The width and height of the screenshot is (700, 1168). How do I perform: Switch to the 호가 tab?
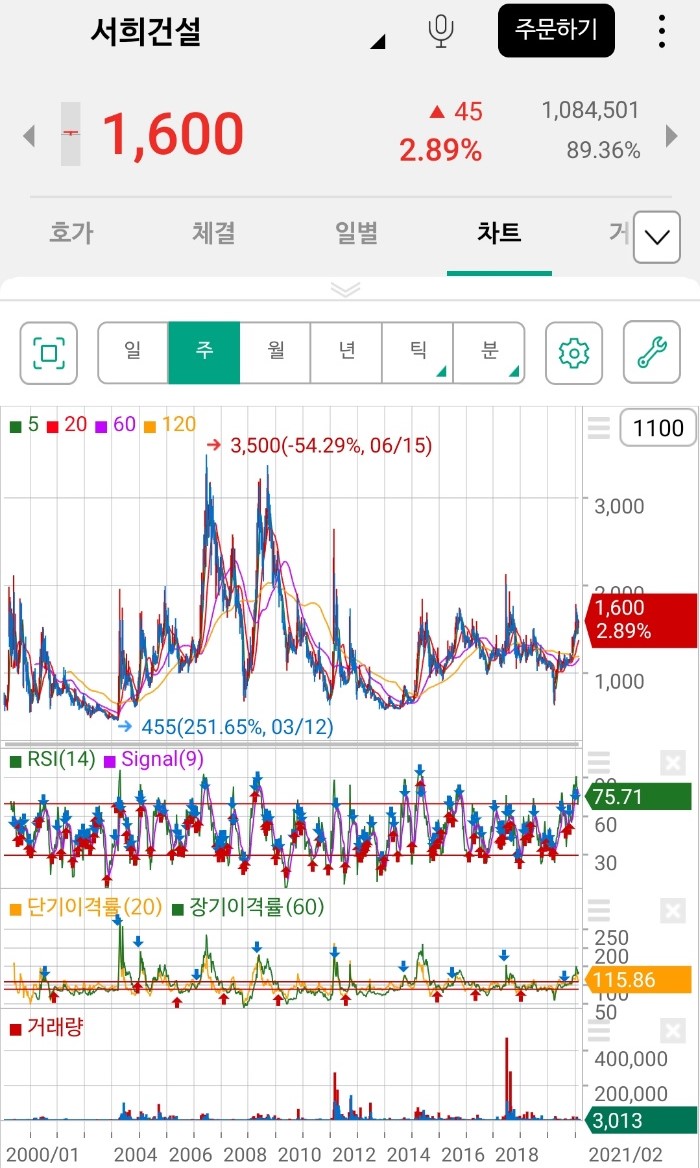[x=71, y=233]
